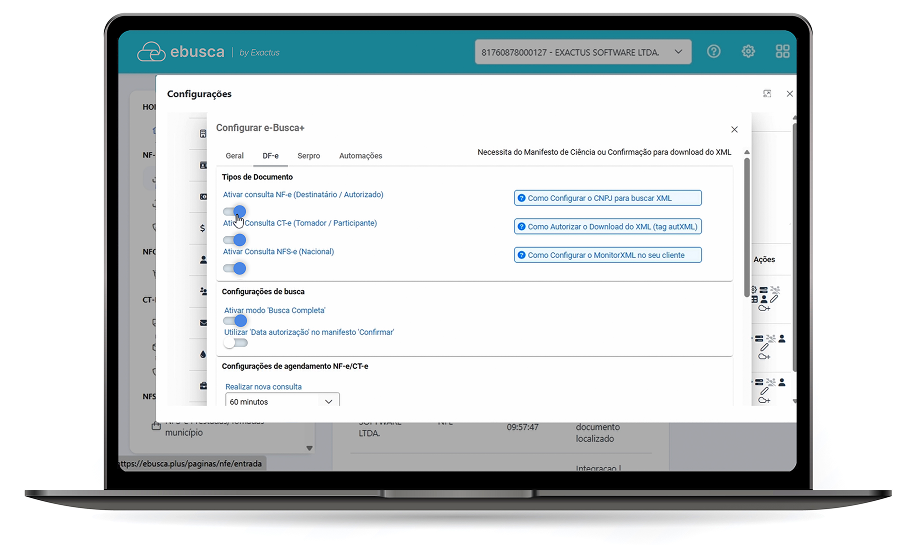Click the '09:57:47' time cell in background table
This screenshot has width=915, height=545.
click(523, 427)
